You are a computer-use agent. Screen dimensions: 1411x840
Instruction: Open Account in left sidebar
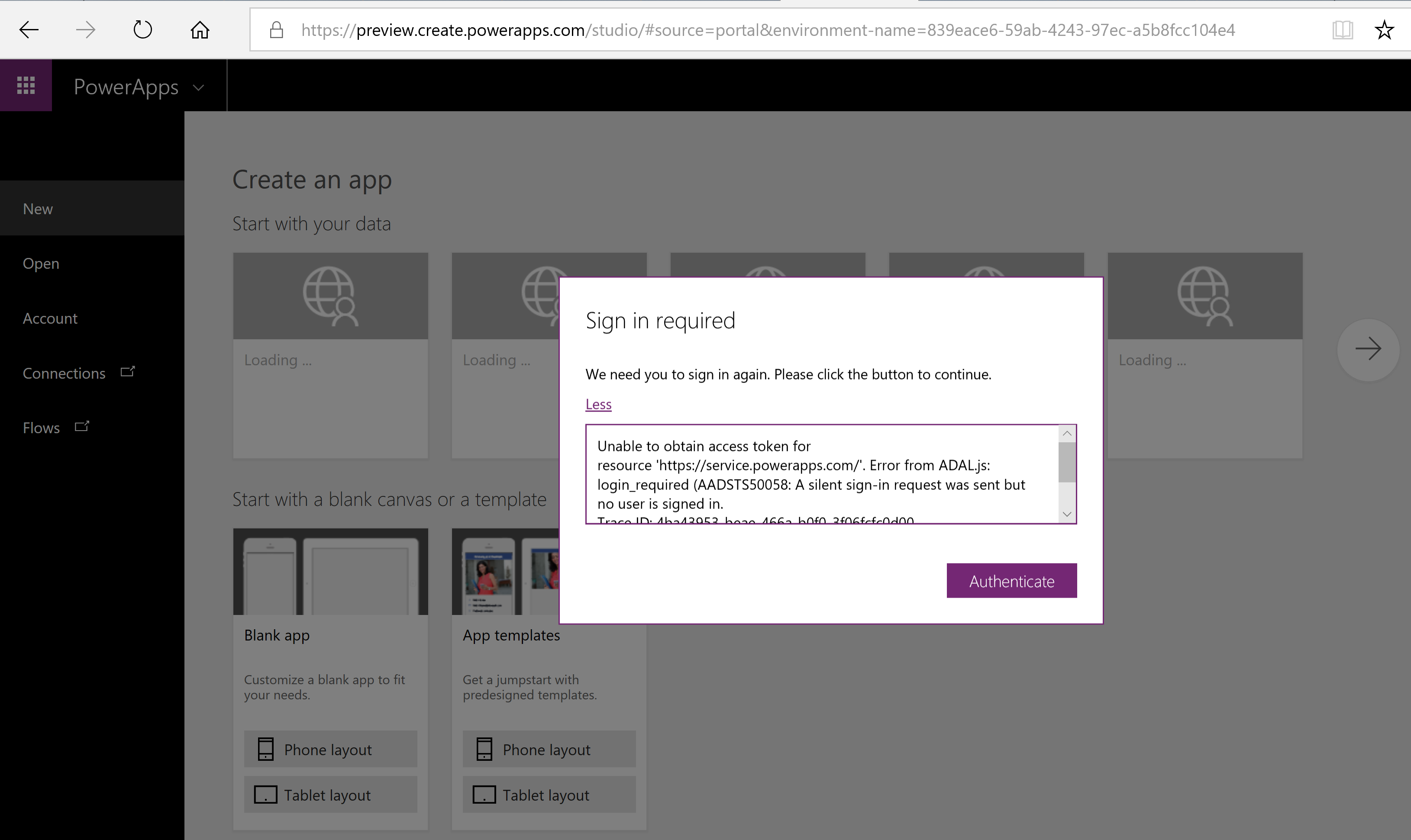coord(50,319)
